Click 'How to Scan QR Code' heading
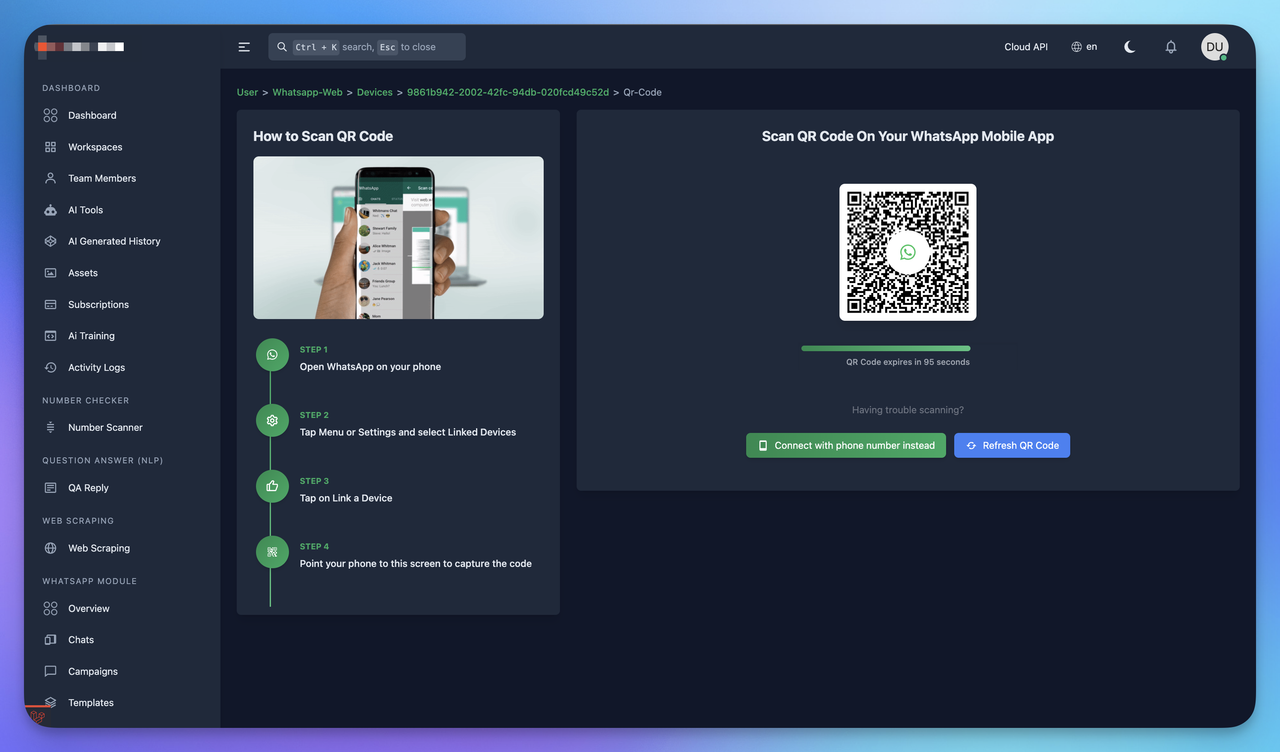The width and height of the screenshot is (1280, 752). 323,136
